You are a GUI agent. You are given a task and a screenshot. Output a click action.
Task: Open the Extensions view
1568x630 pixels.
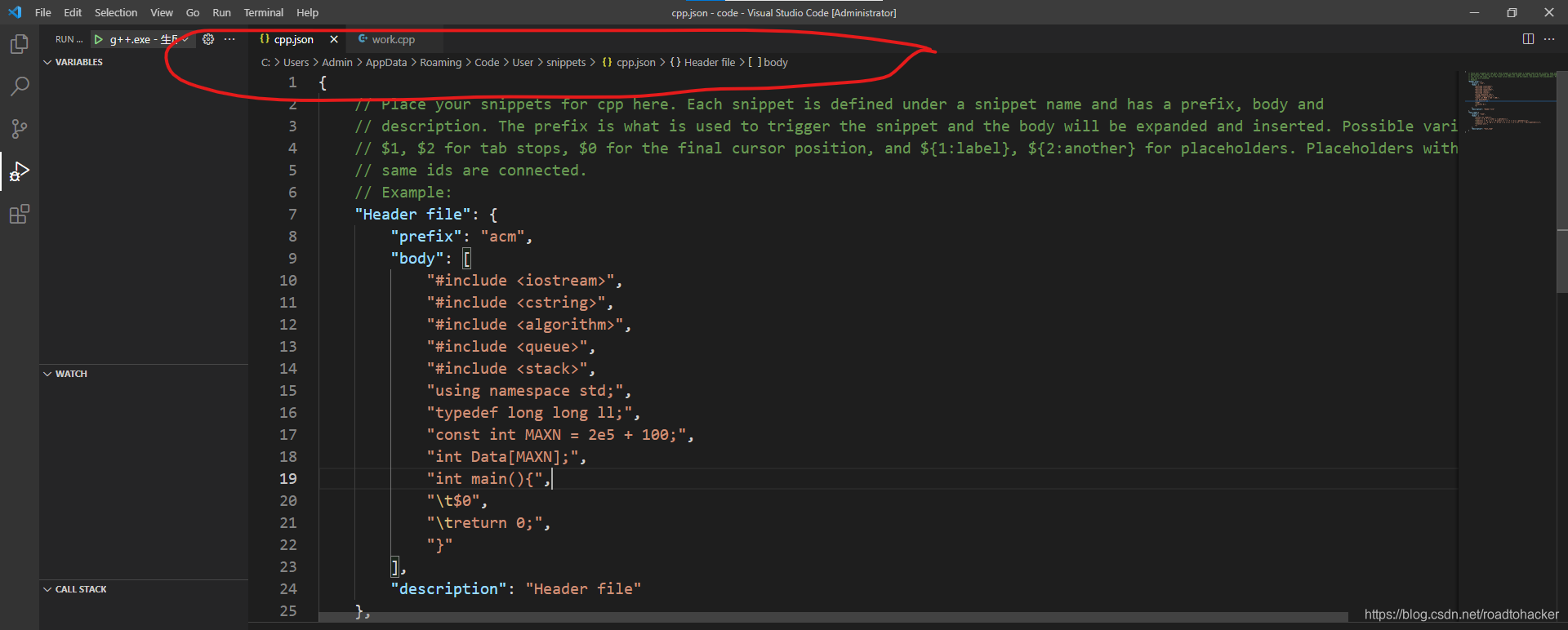click(x=20, y=215)
